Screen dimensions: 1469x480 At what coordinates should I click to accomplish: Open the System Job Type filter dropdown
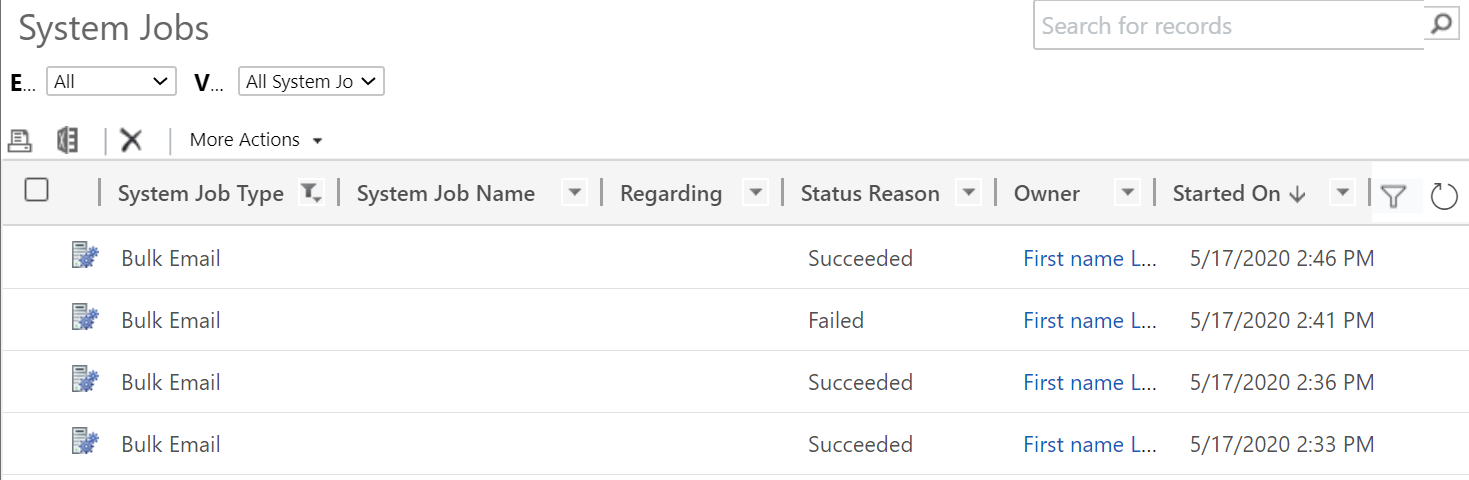click(311, 194)
